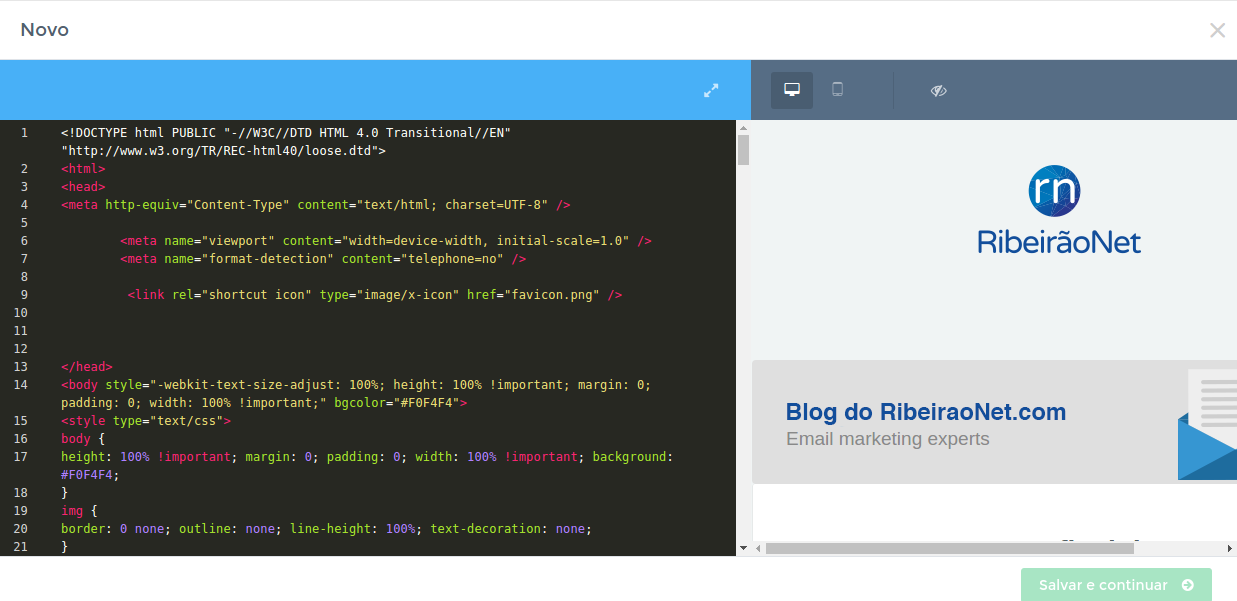Screen dimensions: 1237x601
Task: Click the preview scroll left arrow
Action: coord(758,548)
